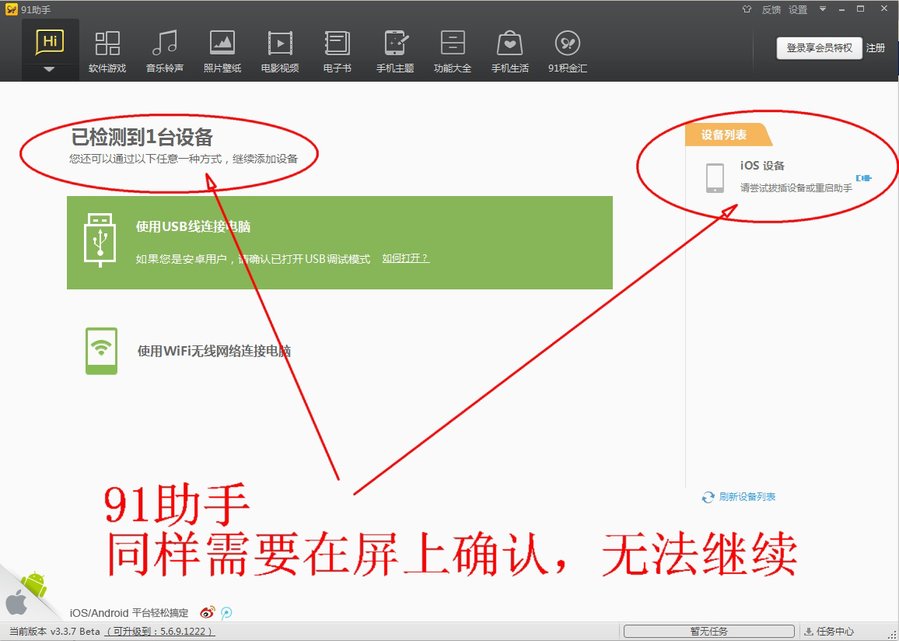The image size is (899, 641).
Task: Open 功能大全 section
Action: pos(452,52)
